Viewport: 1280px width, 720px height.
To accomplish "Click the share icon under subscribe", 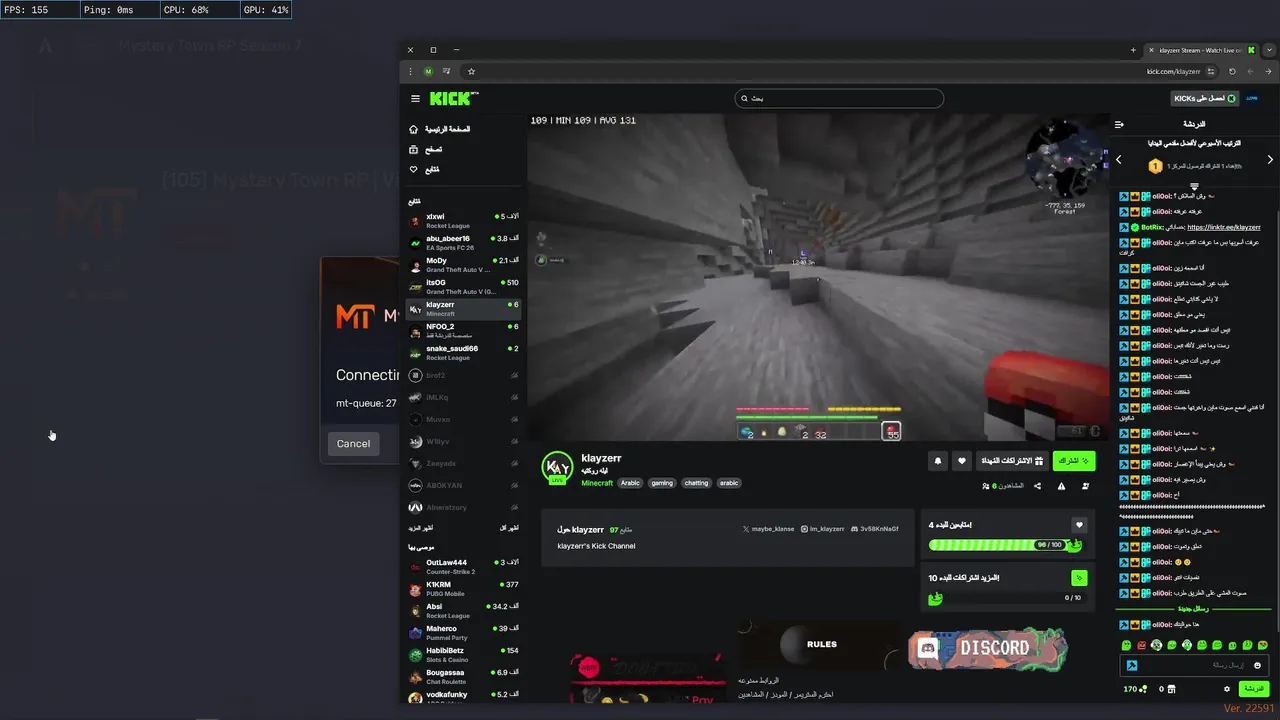I will point(1037,486).
